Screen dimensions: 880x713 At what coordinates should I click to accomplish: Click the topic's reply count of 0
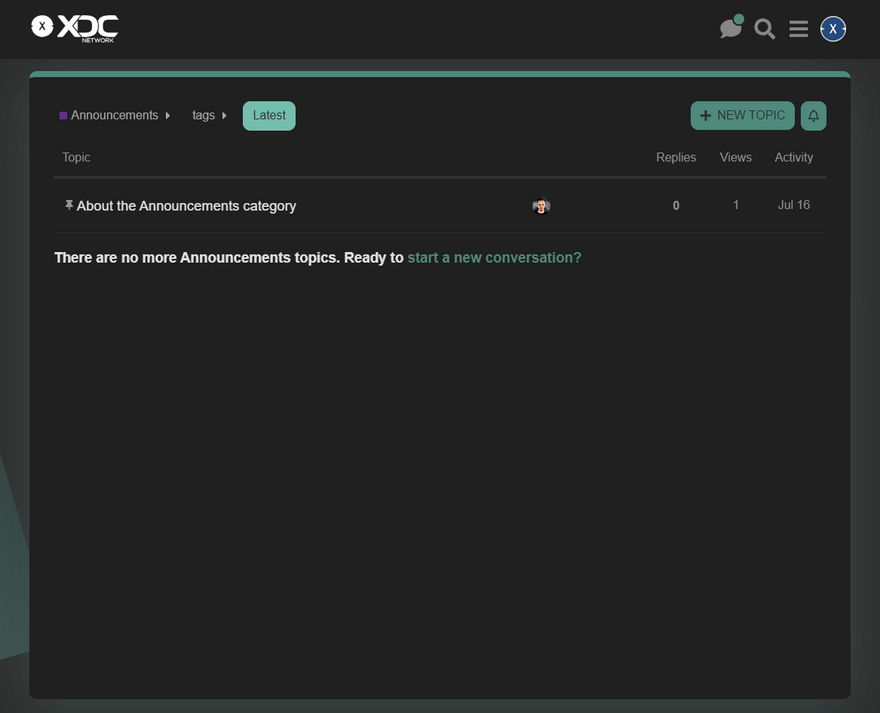(676, 206)
